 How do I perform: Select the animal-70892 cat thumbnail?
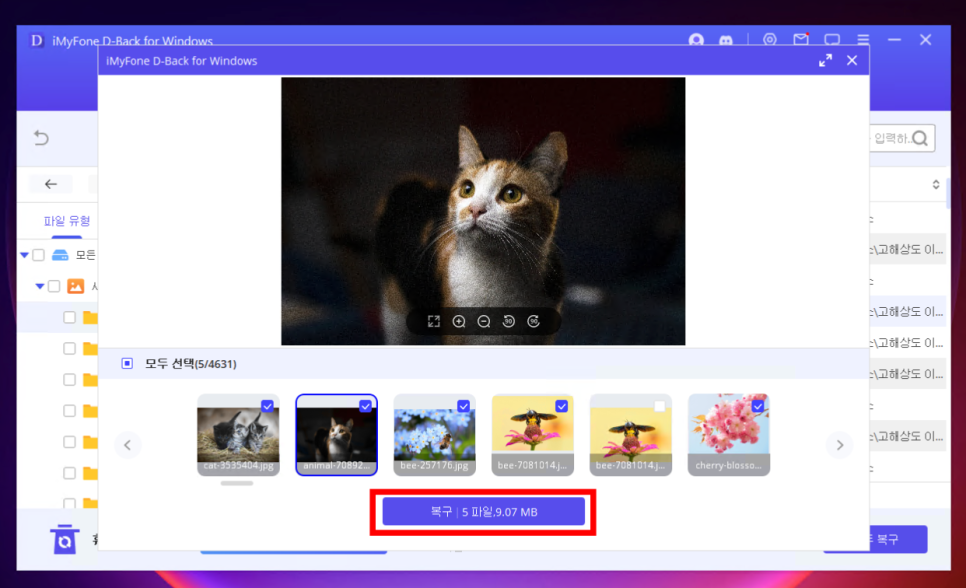[x=336, y=435]
